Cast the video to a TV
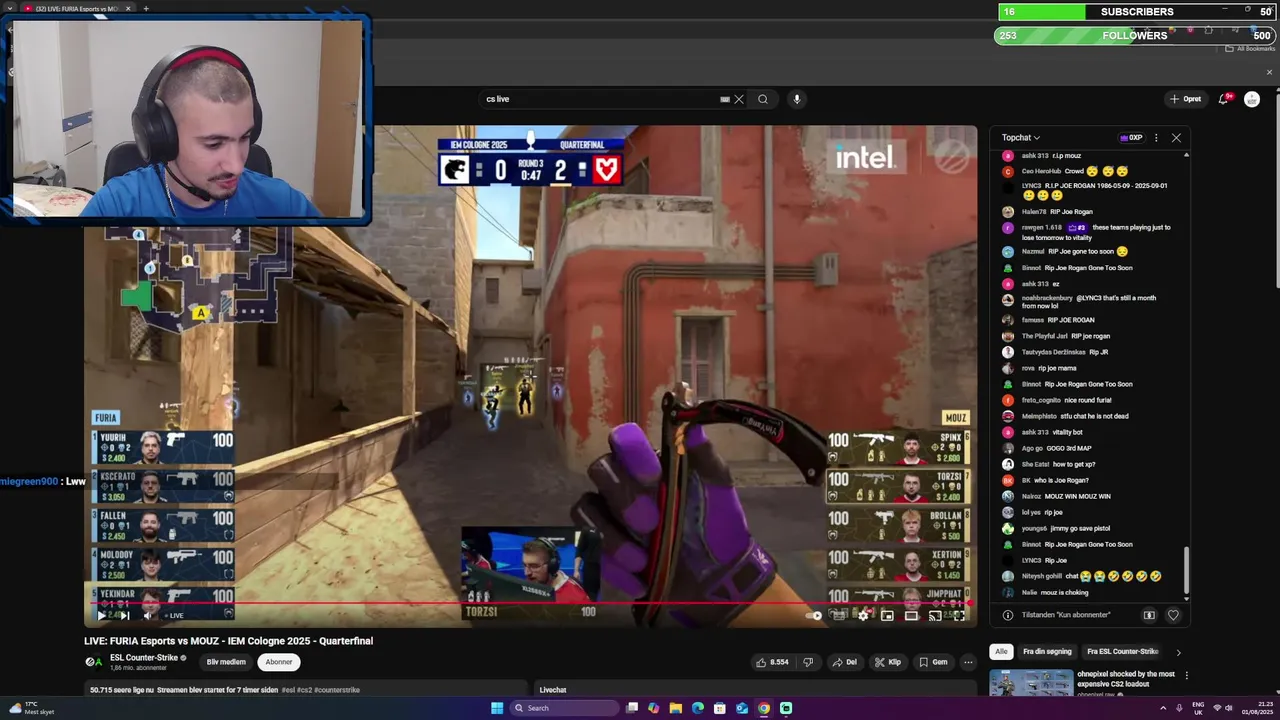 (935, 615)
